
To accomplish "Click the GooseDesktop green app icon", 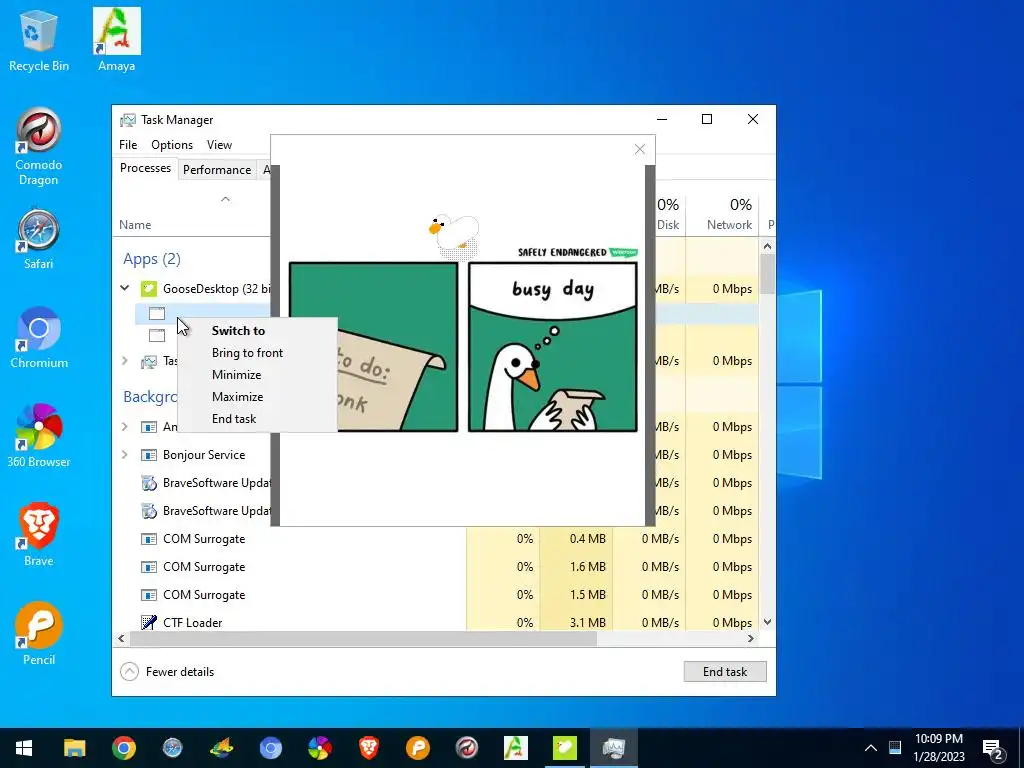I will click(149, 288).
